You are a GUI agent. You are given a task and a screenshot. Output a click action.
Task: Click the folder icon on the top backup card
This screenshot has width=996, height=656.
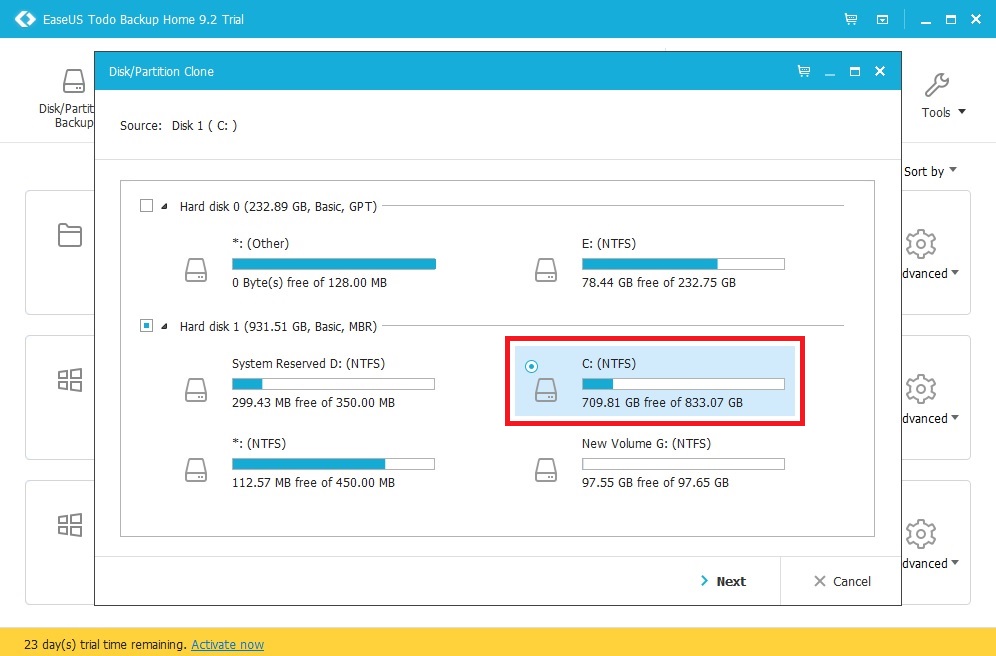pos(70,235)
